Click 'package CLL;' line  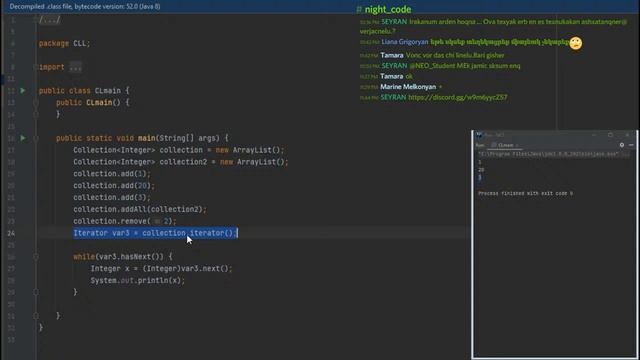(64, 43)
